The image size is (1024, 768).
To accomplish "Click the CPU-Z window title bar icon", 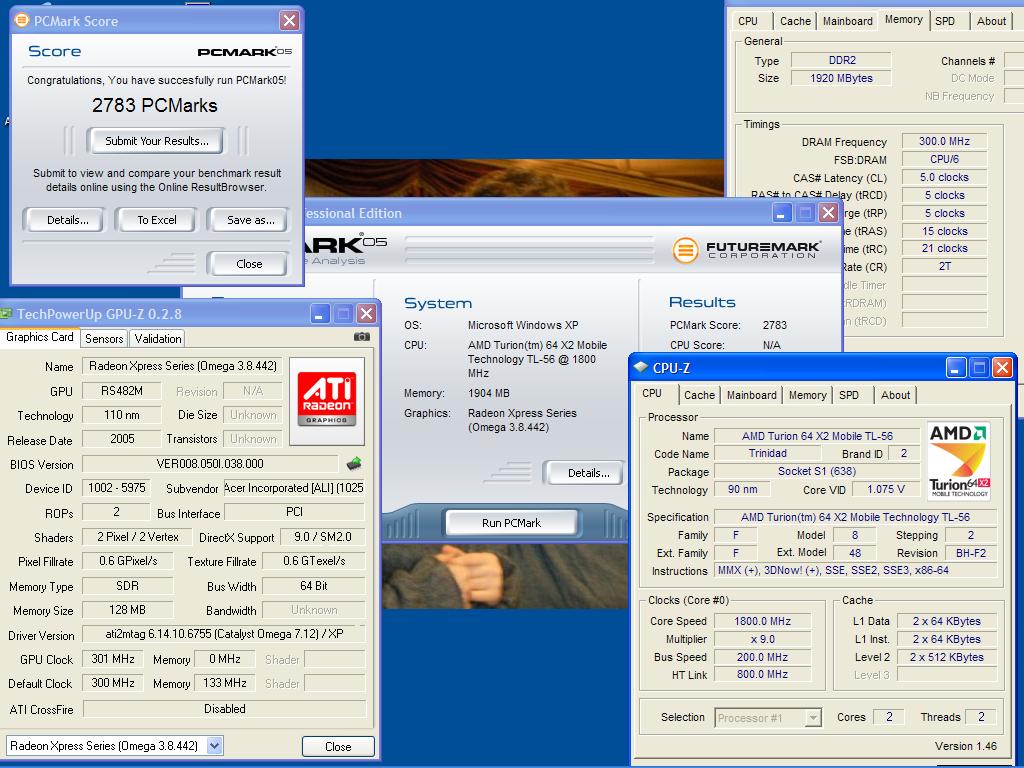I will coord(641,367).
